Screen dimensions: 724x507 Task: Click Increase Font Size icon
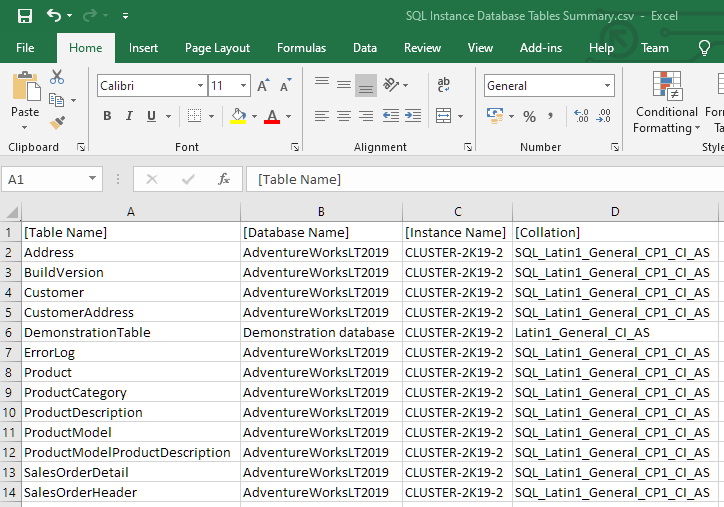point(263,85)
